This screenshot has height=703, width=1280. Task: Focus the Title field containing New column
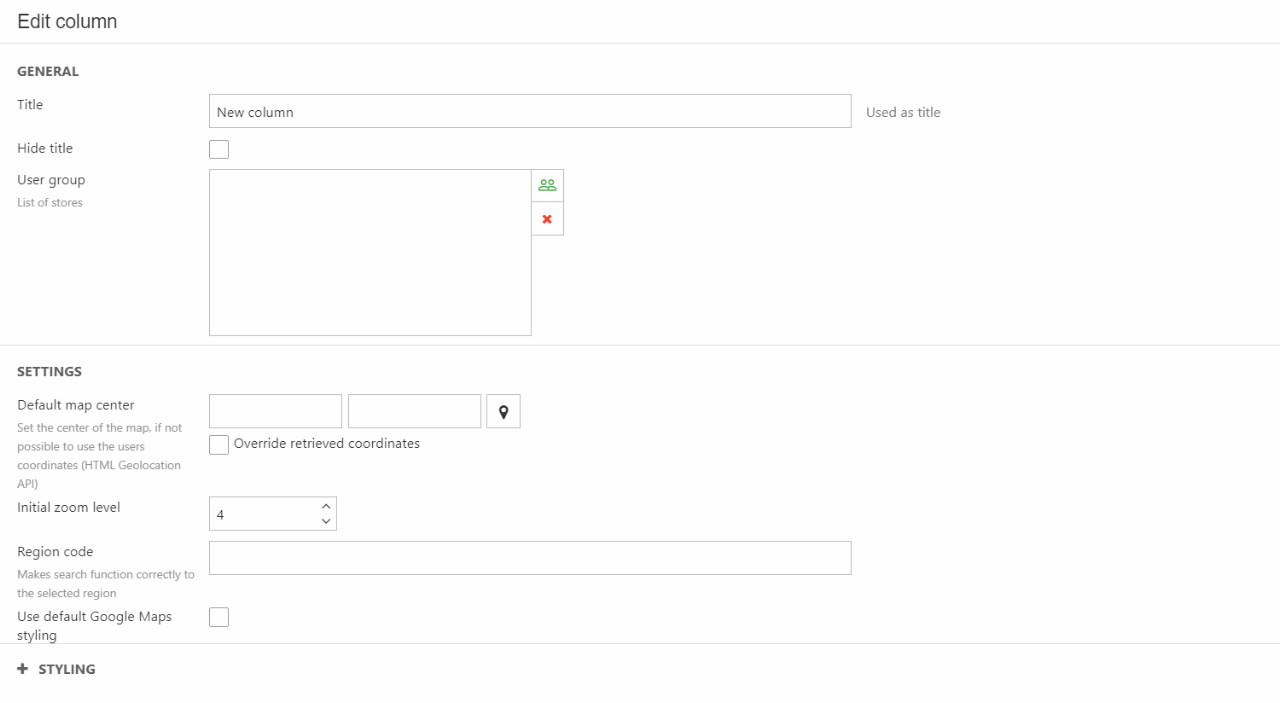tap(530, 112)
